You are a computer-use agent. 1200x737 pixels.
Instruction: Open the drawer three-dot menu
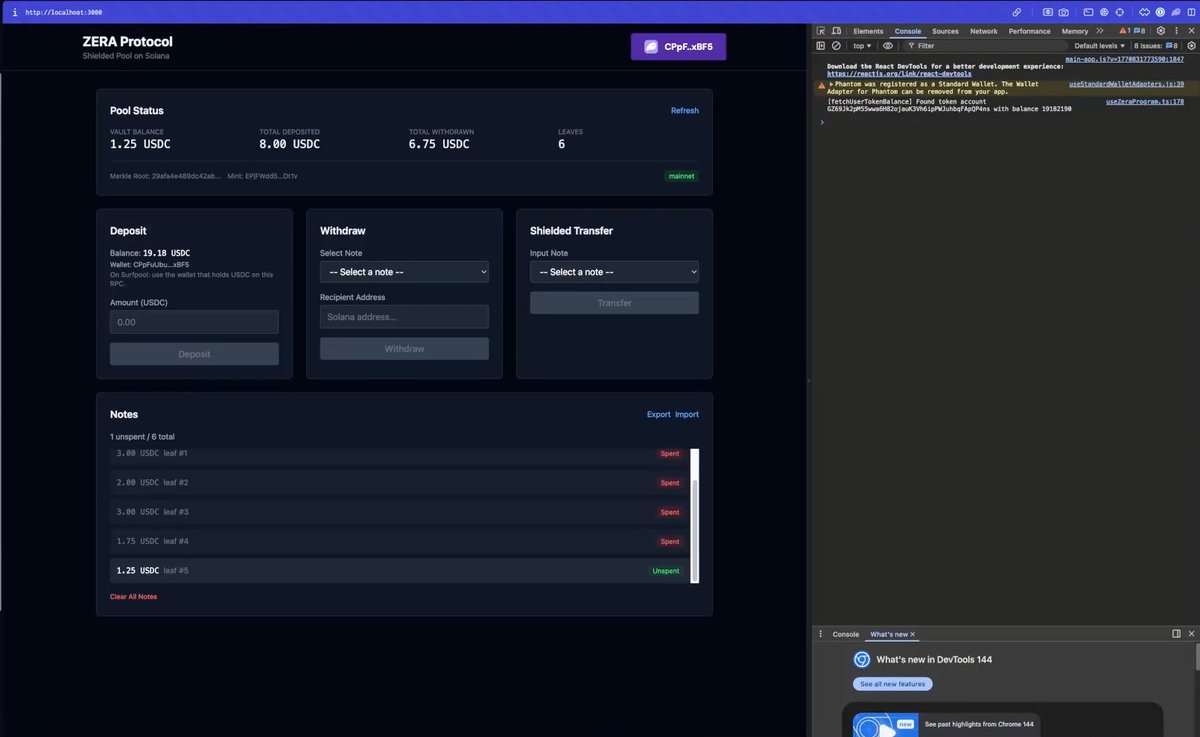821,634
